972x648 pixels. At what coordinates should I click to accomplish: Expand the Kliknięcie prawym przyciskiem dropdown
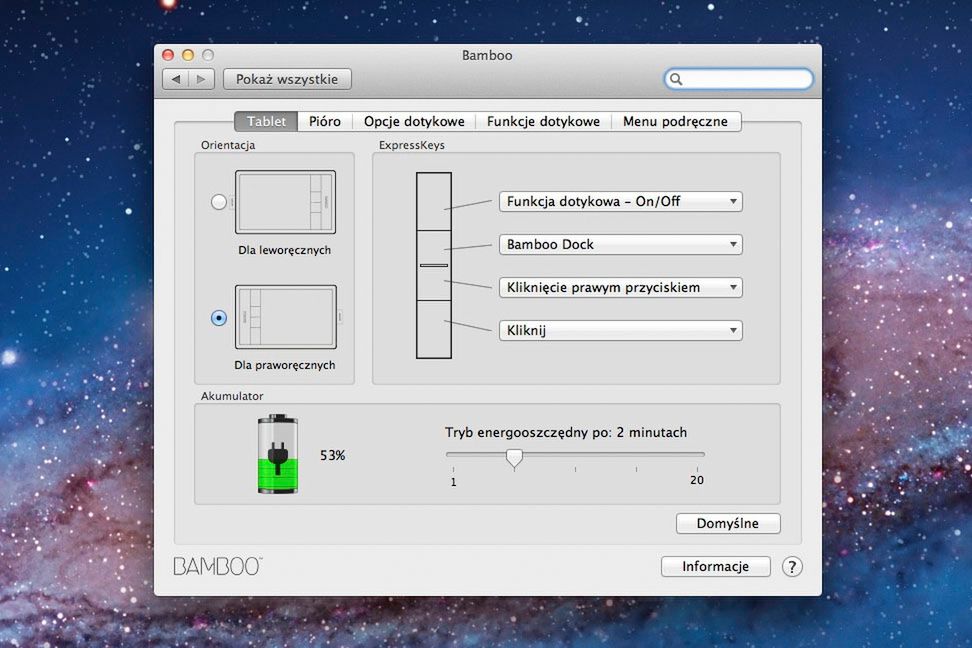[621, 287]
